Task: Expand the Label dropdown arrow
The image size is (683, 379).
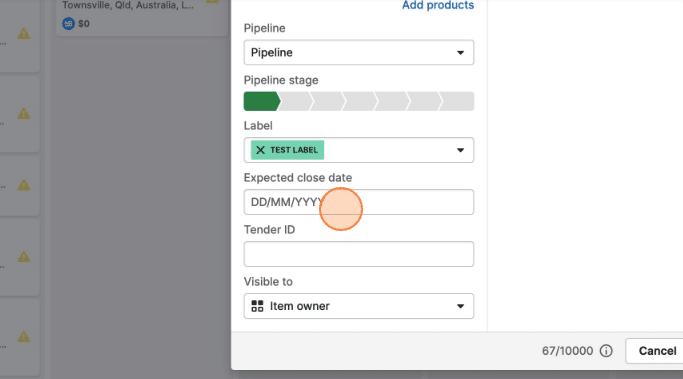Action: click(460, 150)
